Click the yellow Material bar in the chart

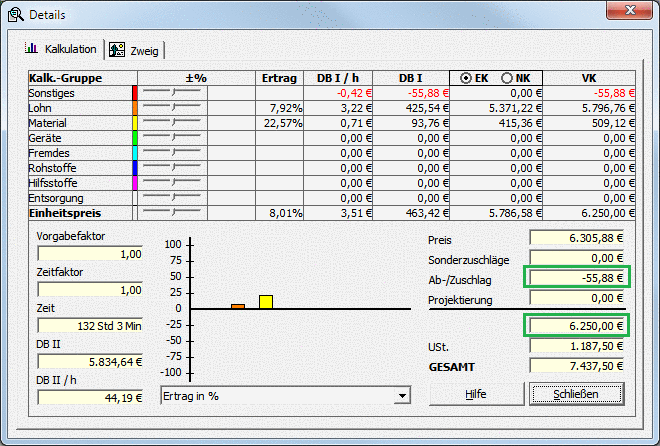pyautogui.click(x=266, y=302)
